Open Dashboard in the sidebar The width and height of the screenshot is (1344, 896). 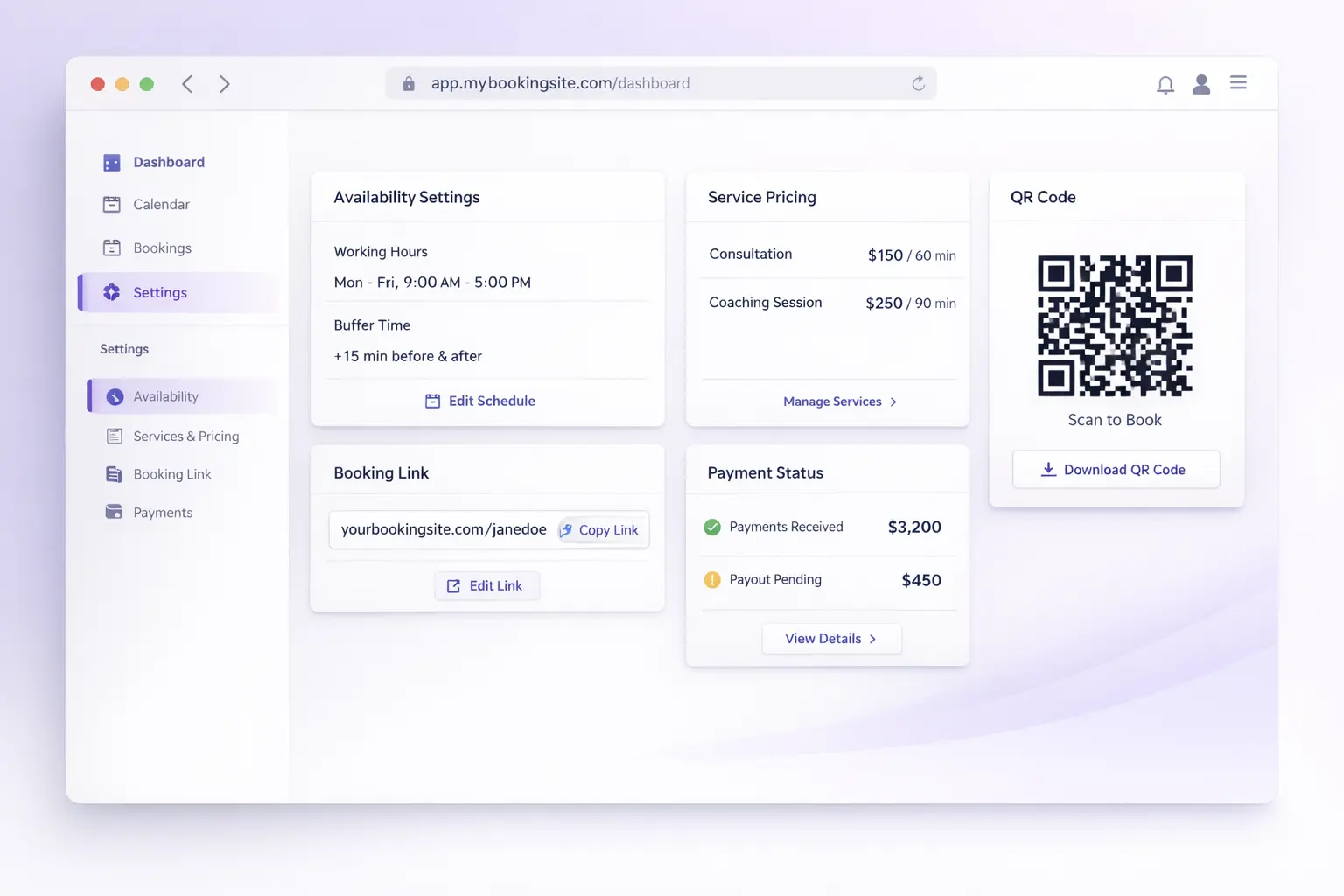(x=168, y=163)
